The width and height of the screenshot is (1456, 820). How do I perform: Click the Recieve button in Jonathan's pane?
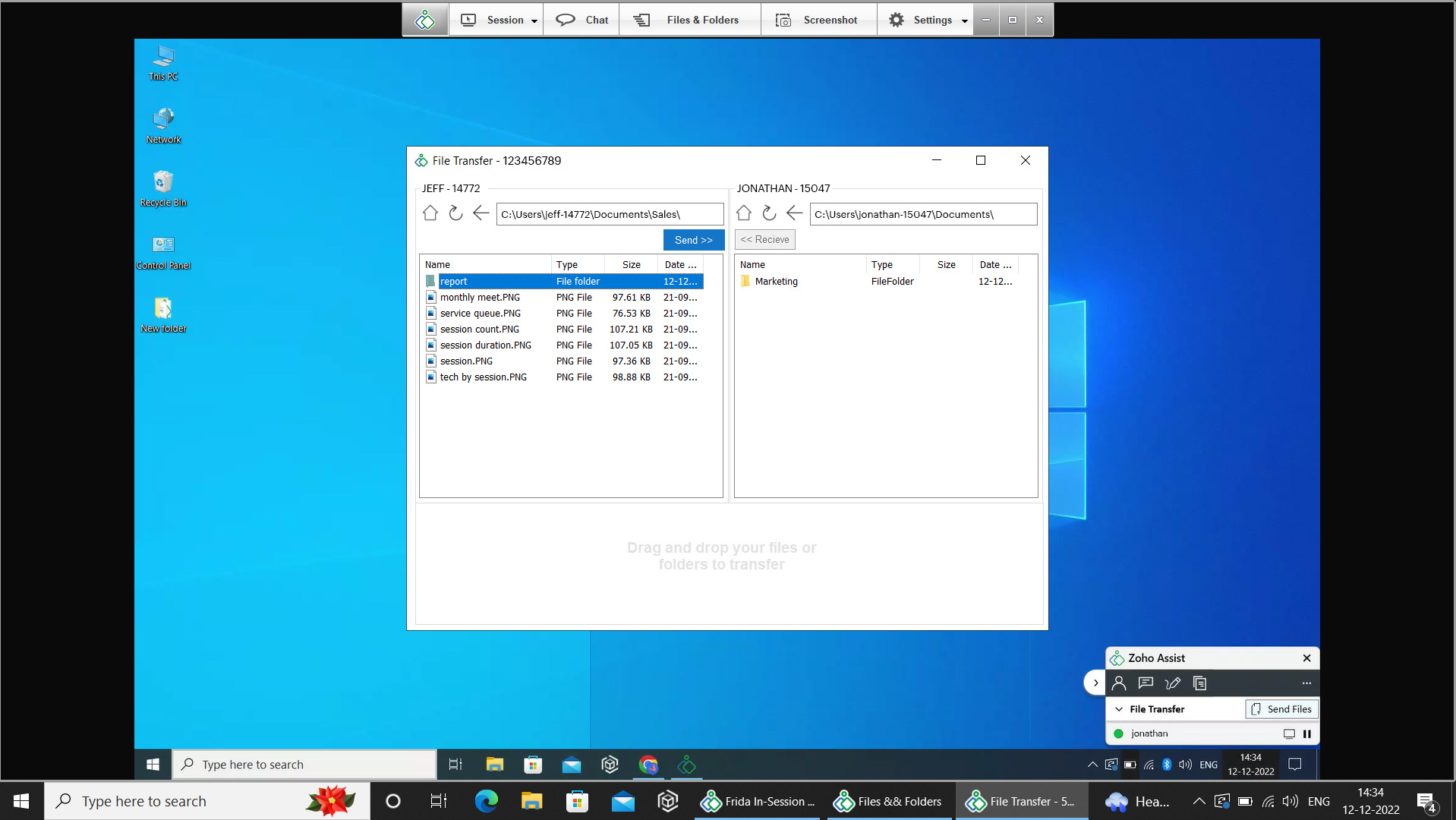[764, 239]
